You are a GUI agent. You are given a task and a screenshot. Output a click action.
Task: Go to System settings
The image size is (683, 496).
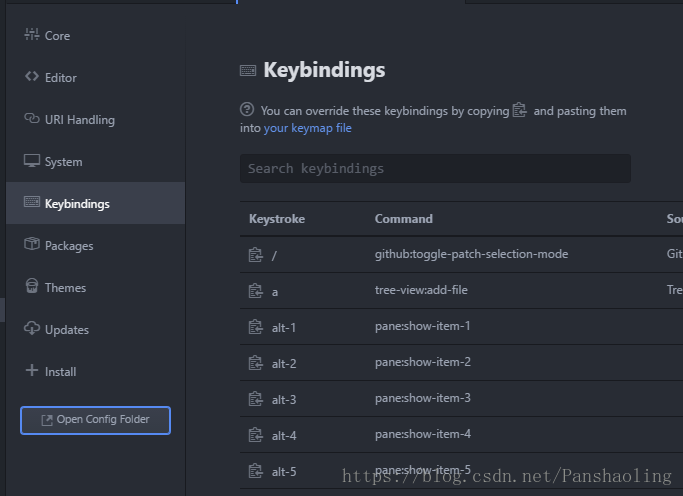[x=63, y=162]
